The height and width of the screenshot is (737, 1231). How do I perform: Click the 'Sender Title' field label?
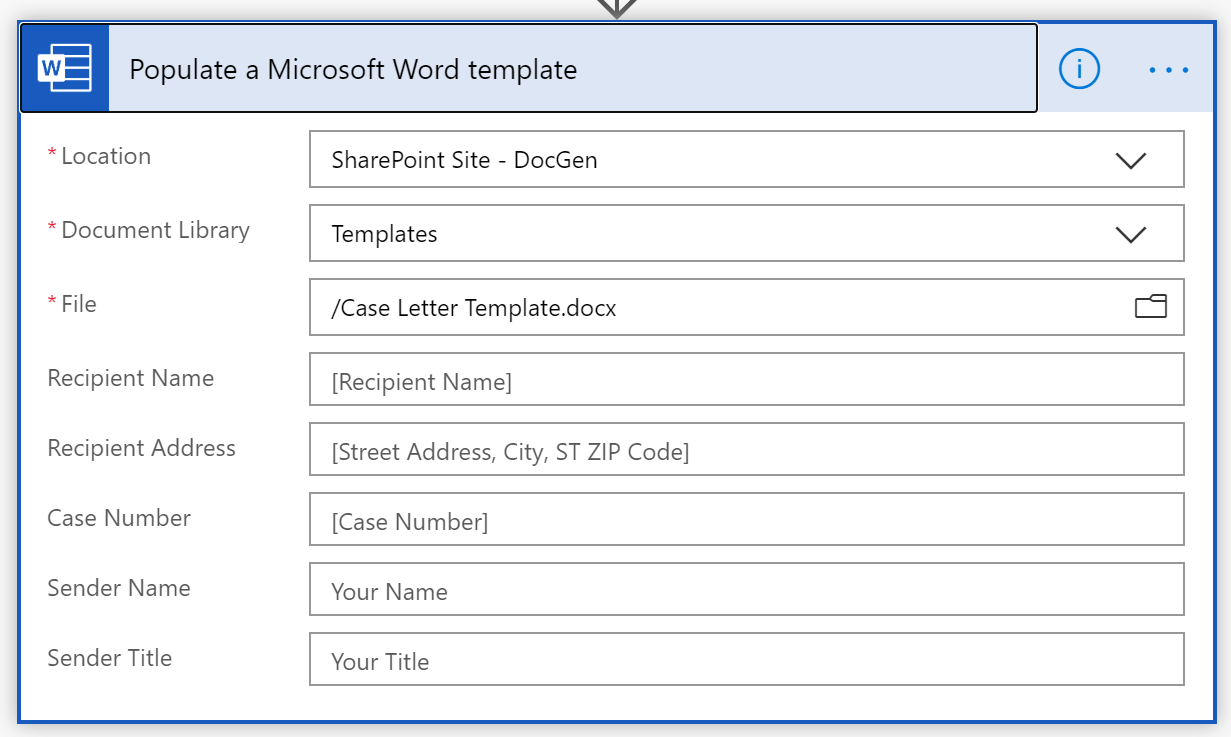(110, 658)
